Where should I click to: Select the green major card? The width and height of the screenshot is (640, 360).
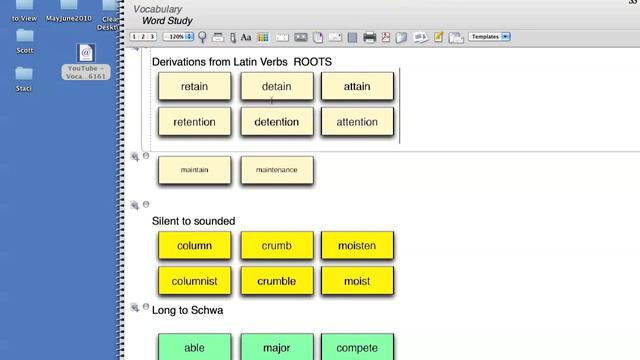coord(277,347)
